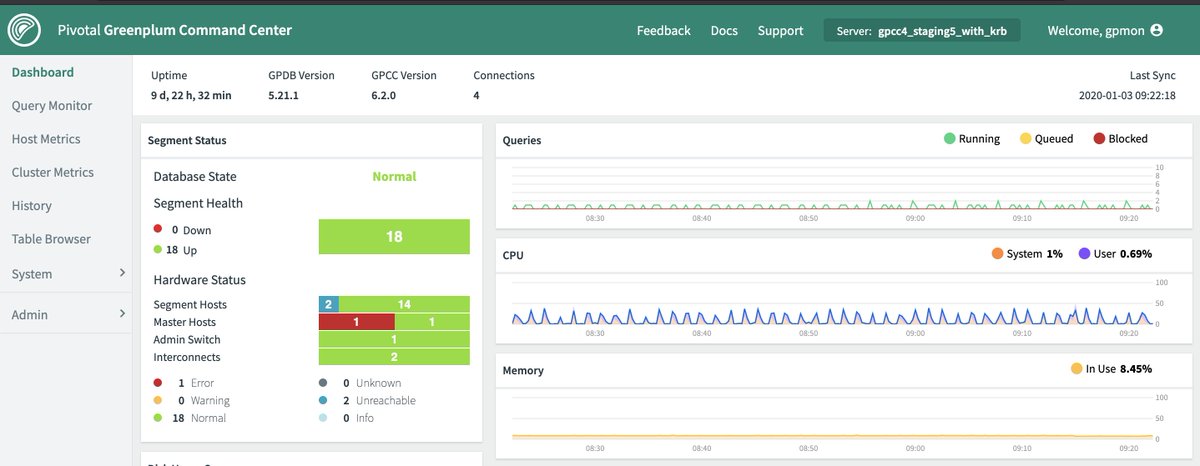This screenshot has height=466, width=1200.
Task: Click the Interconnects status bar
Action: [x=394, y=357]
